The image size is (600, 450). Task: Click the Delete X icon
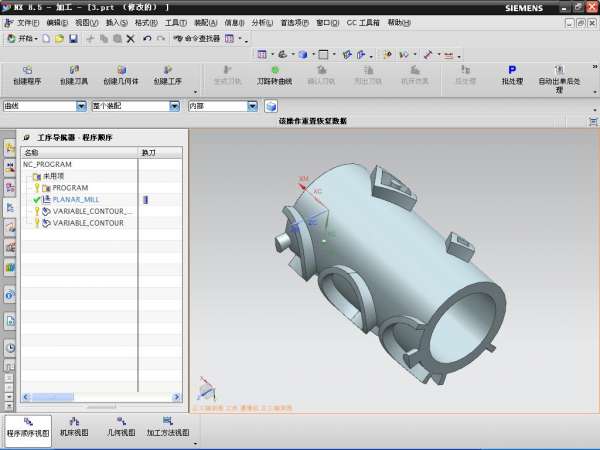130,39
